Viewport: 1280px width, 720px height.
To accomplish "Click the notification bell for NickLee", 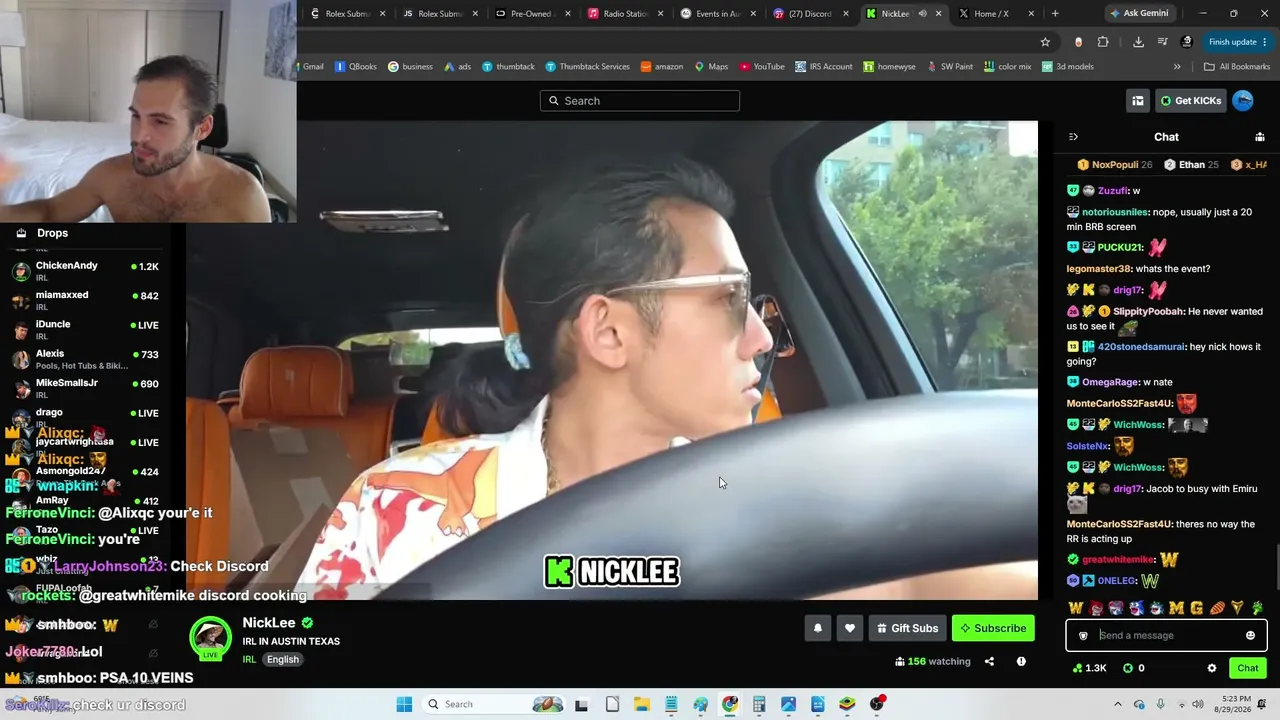I will point(817,628).
